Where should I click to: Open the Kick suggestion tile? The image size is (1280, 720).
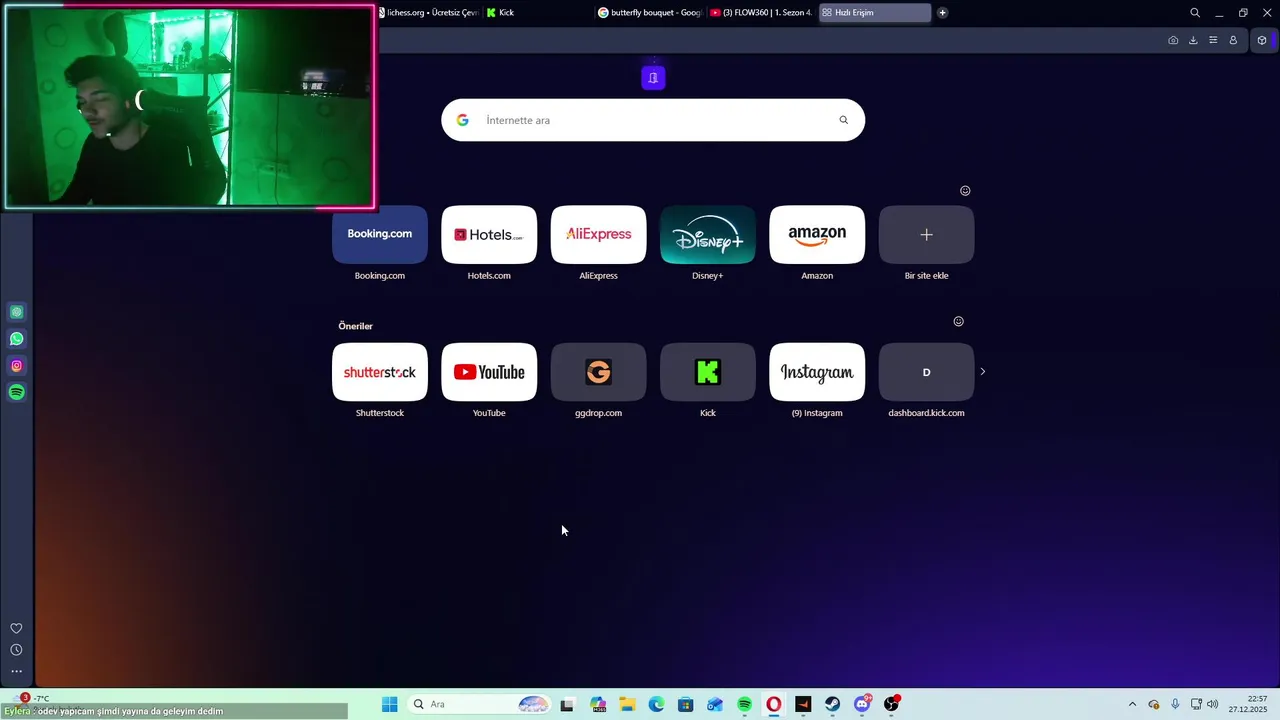[708, 372]
